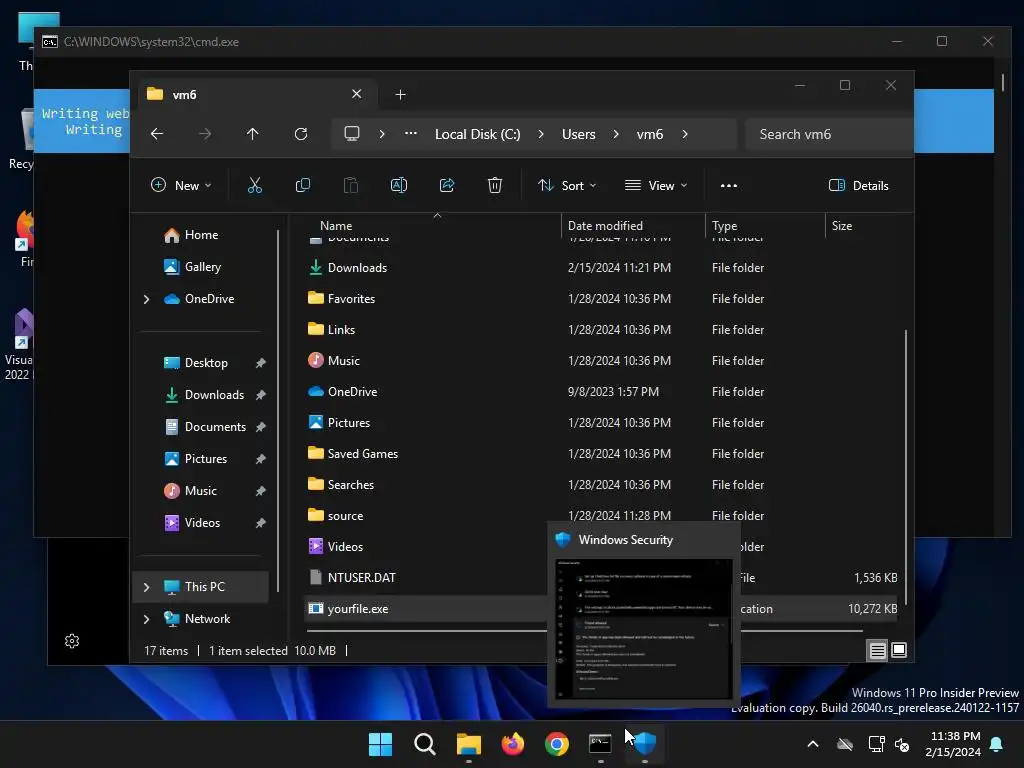Image resolution: width=1024 pixels, height=768 pixels.
Task: Click Local Disk (C:) breadcrumb
Action: (477, 134)
